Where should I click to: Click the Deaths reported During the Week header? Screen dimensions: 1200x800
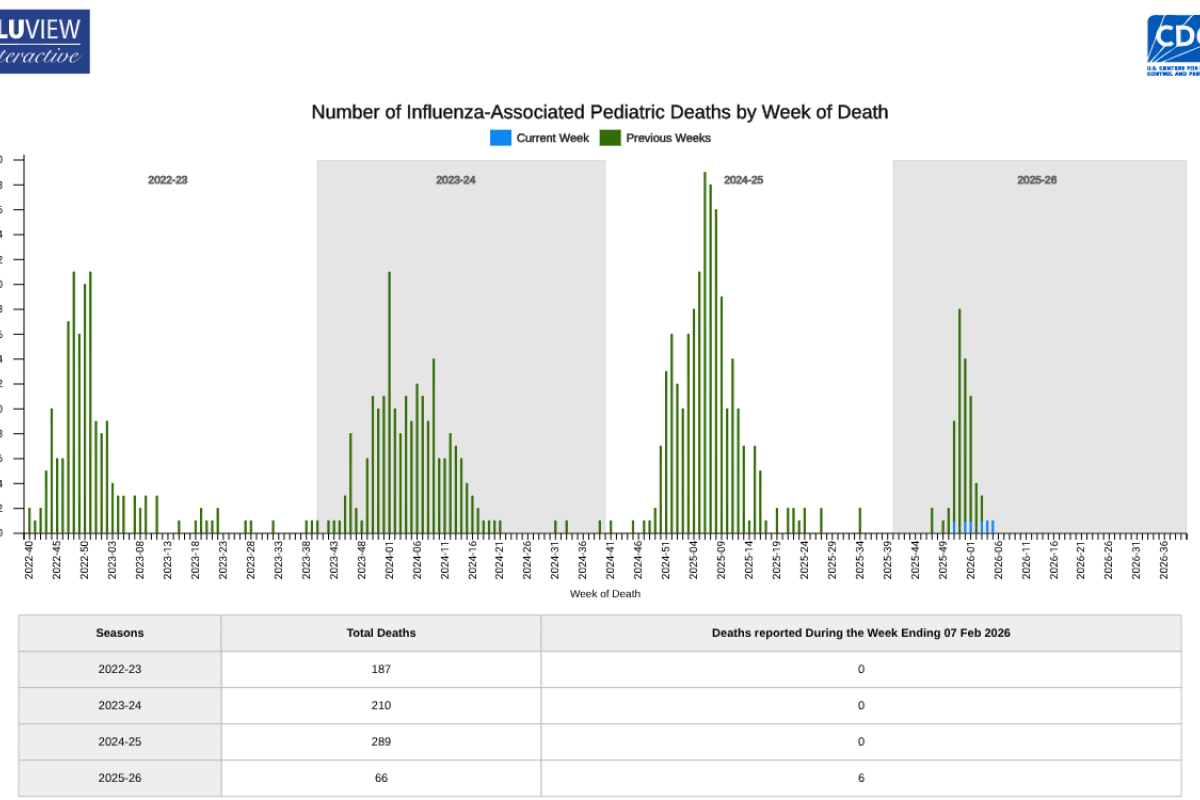860,633
